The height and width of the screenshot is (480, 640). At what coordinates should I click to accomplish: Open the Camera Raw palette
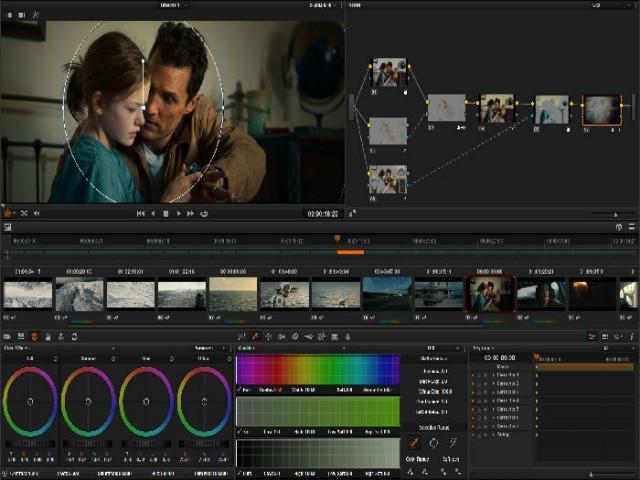(x=7, y=337)
